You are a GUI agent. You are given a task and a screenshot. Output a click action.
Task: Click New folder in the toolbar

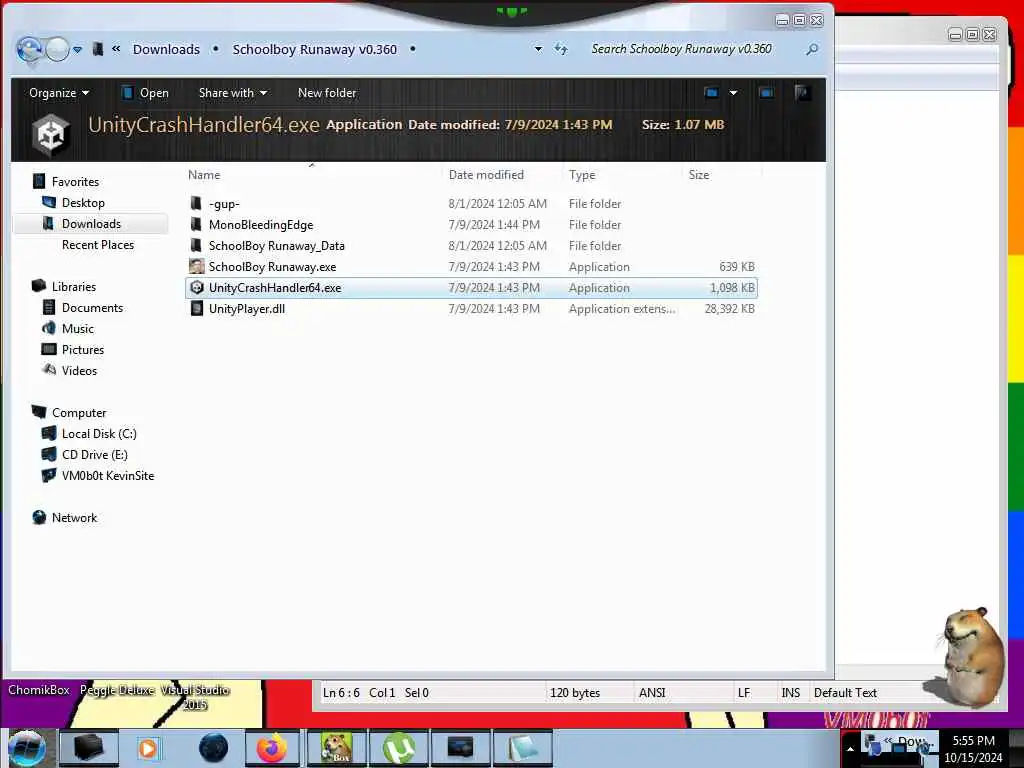click(x=327, y=93)
